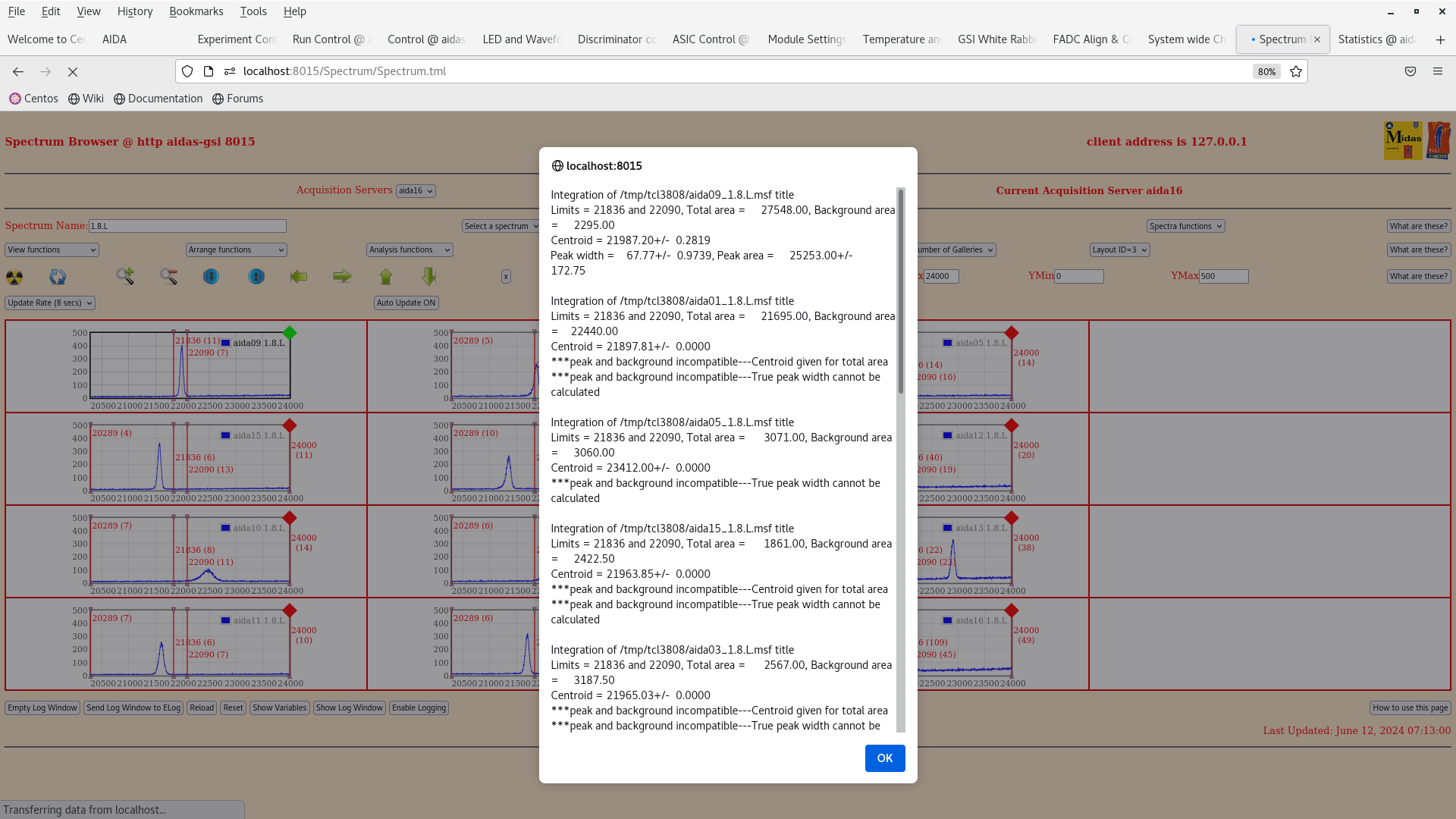Click the zoom in magnifier icon
1456x819 pixels.
pyautogui.click(x=125, y=277)
